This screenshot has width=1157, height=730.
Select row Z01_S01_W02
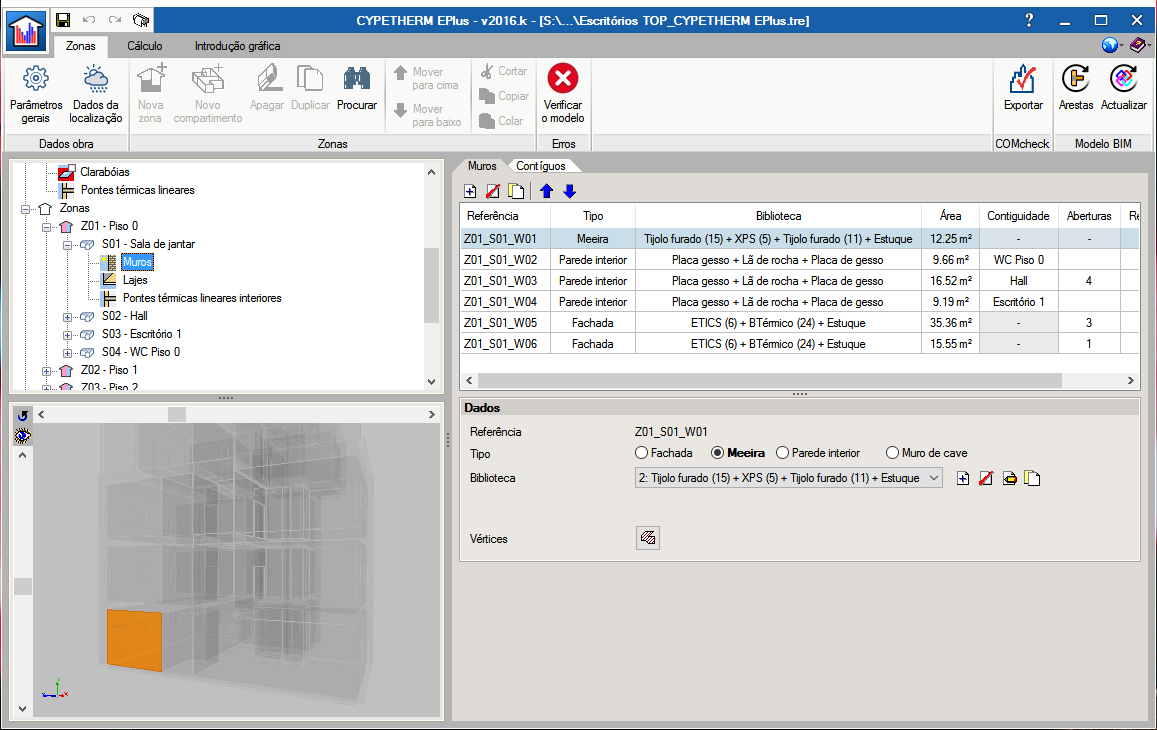pyautogui.click(x=799, y=260)
